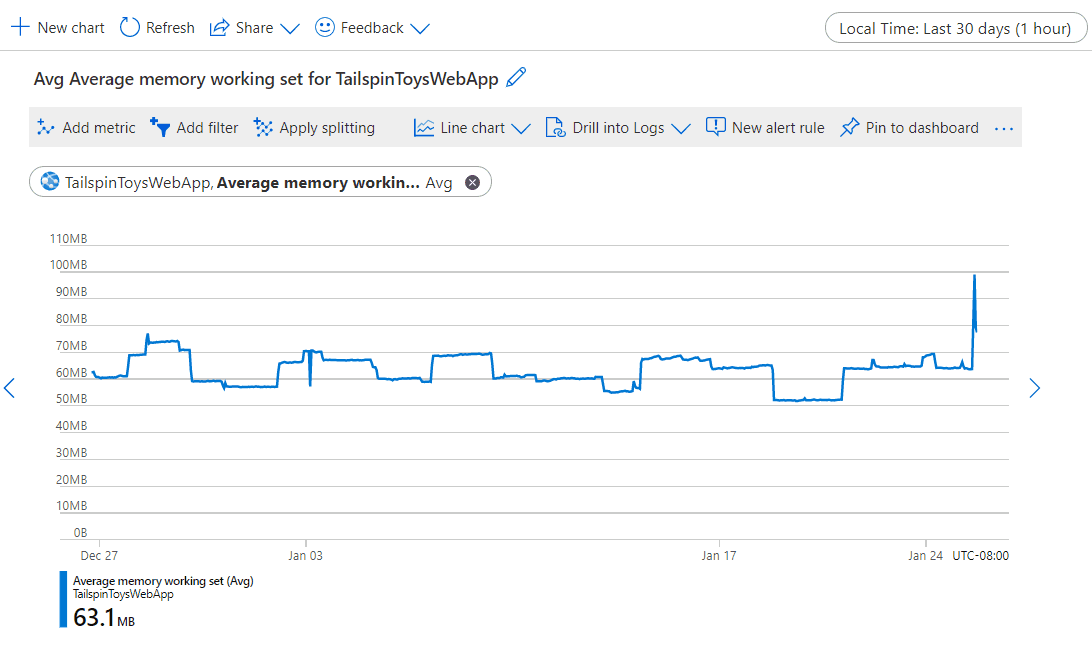The height and width of the screenshot is (651, 1092).
Task: Click the pencil icon to edit chart title
Action: (516, 78)
